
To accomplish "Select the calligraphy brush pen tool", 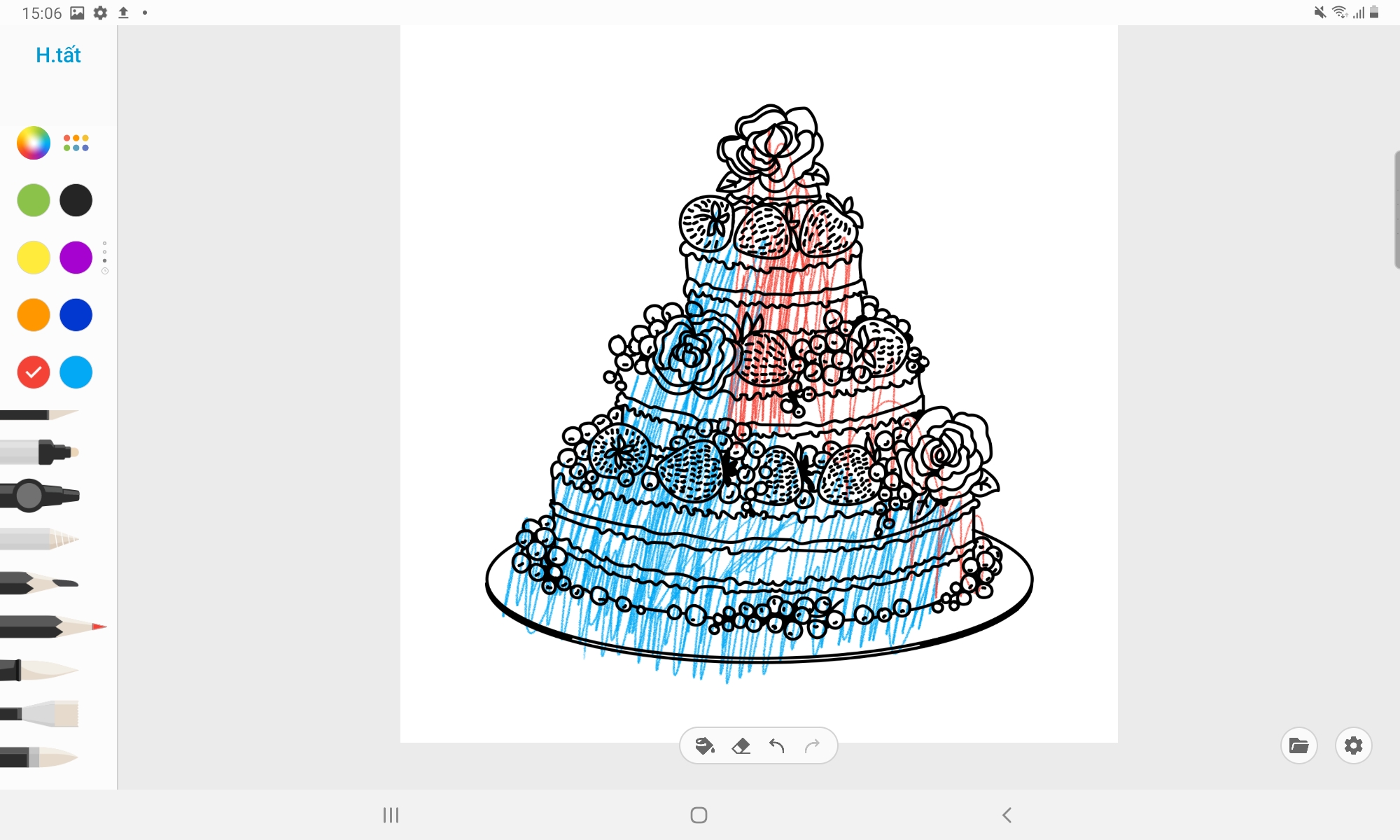I will (39, 582).
